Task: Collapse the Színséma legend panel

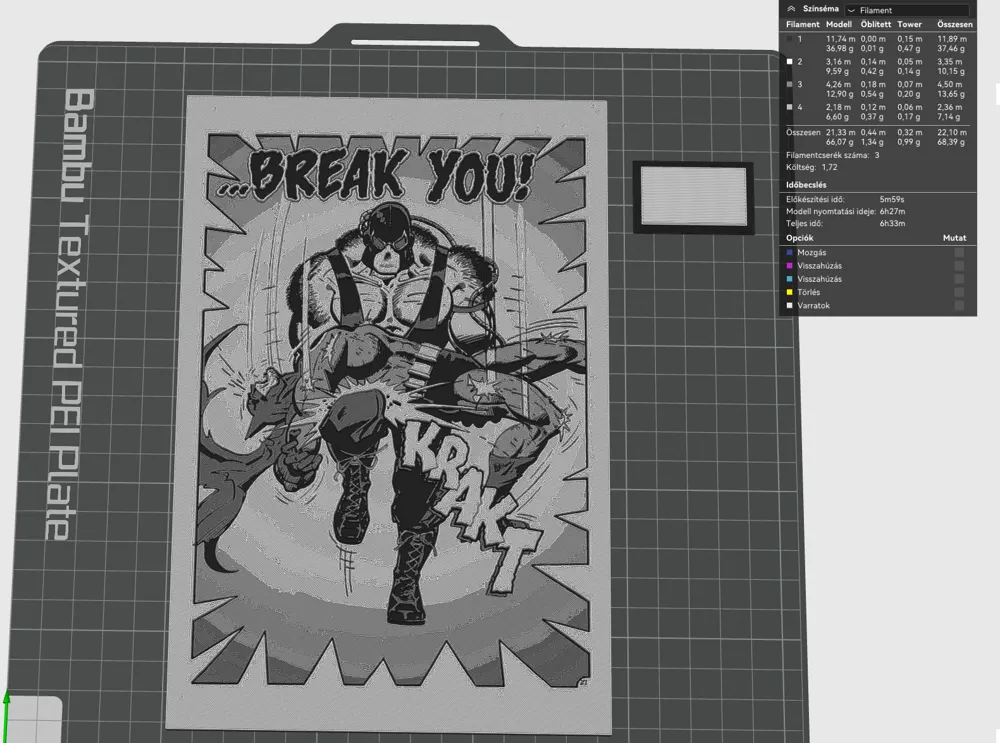Action: [x=791, y=9]
